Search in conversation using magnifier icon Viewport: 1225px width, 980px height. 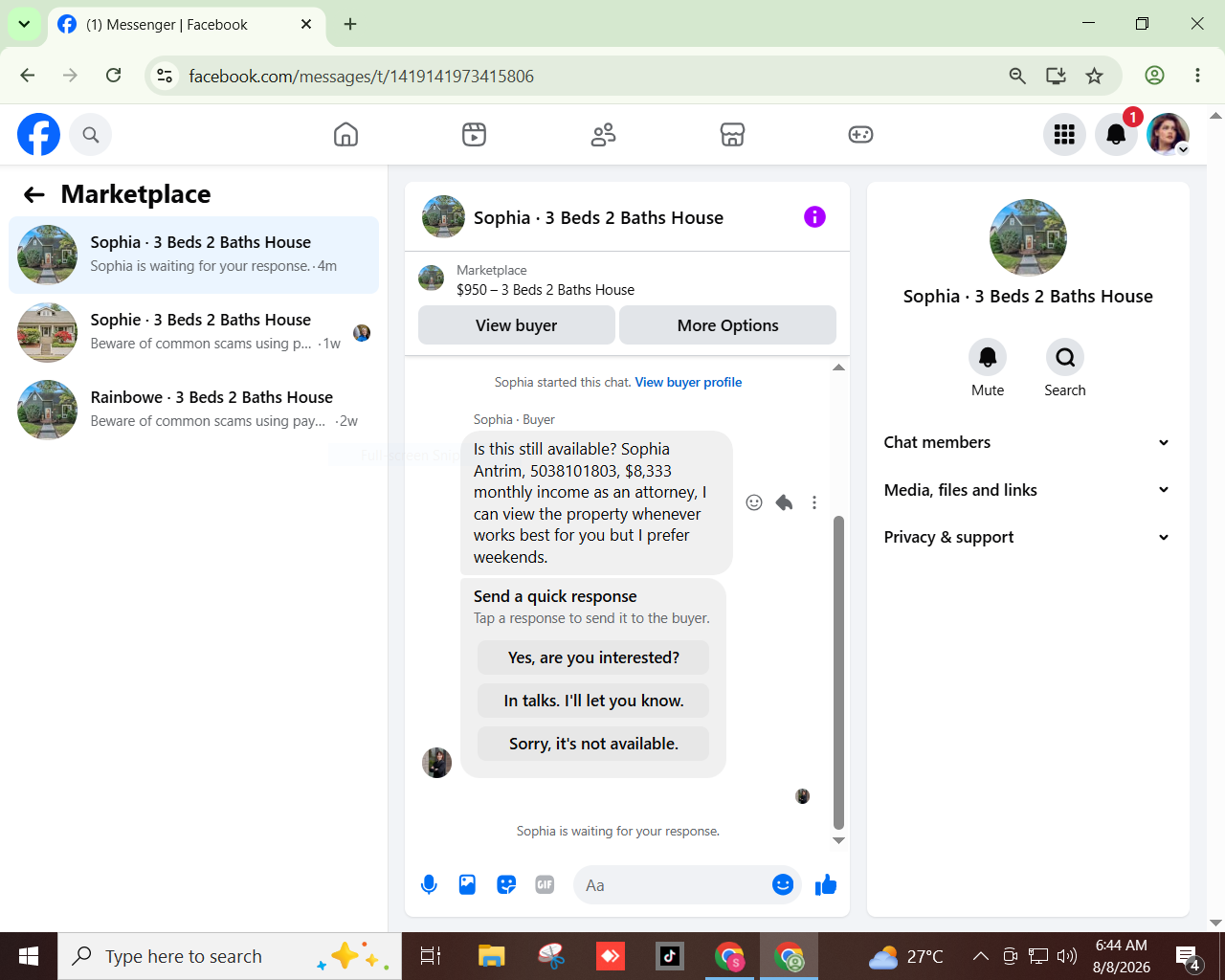[x=1065, y=358]
